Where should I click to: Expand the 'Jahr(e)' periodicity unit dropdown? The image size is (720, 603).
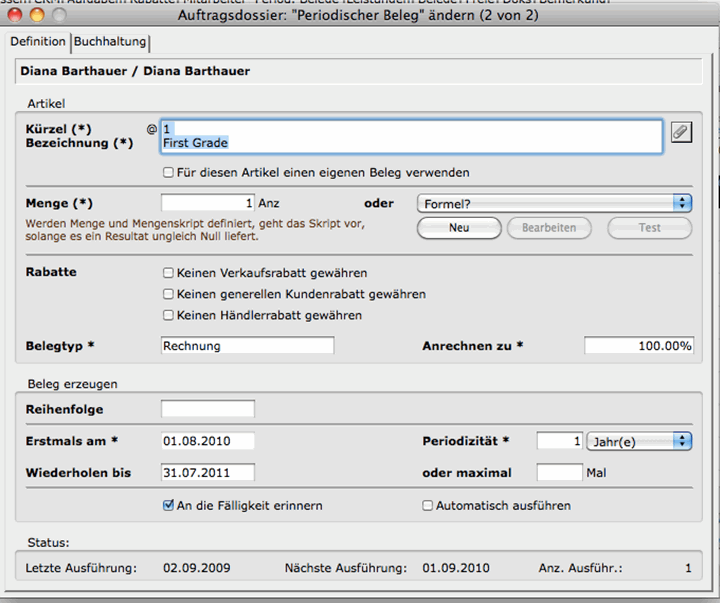pyautogui.click(x=638, y=441)
